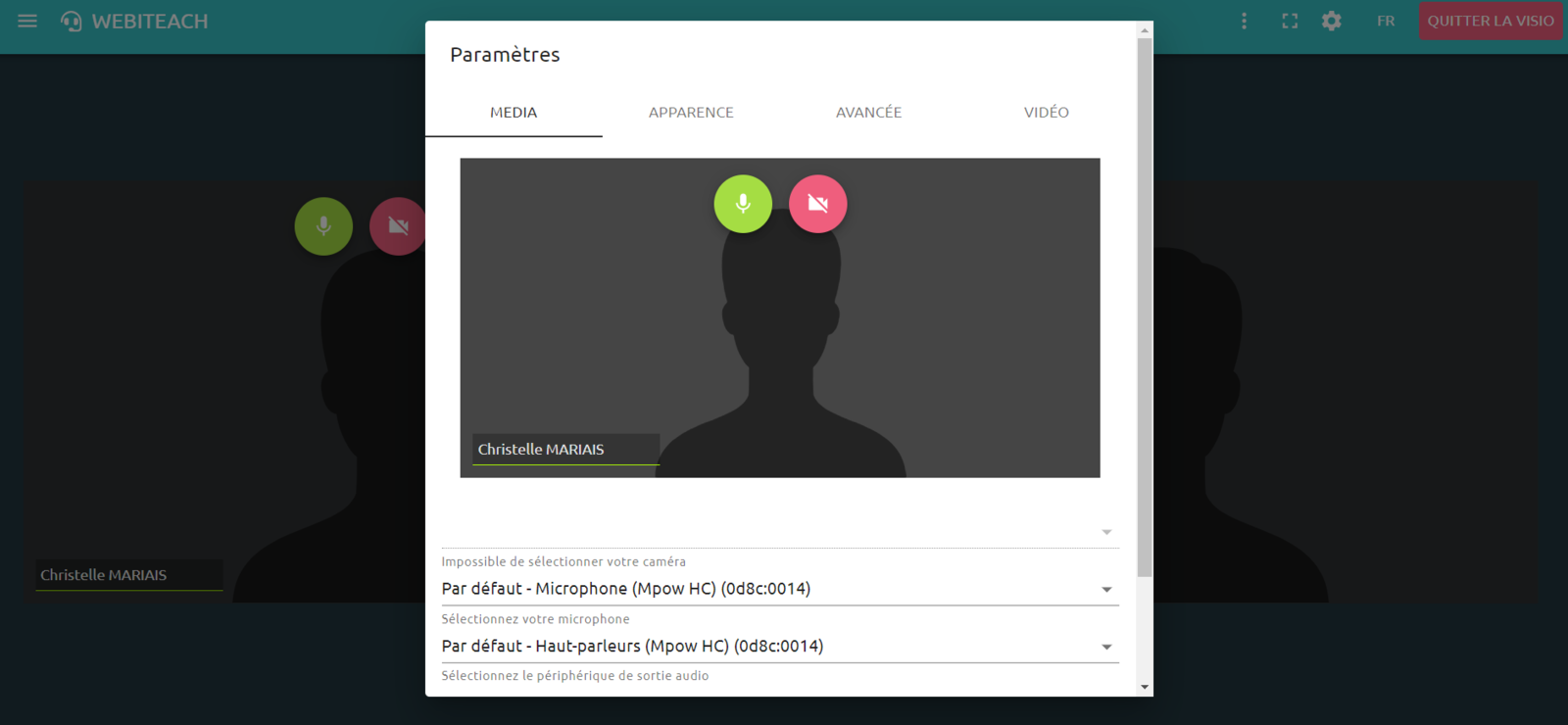The height and width of the screenshot is (725, 1568).
Task: Mute the microphone in the Paramètres preview
Action: 743,204
